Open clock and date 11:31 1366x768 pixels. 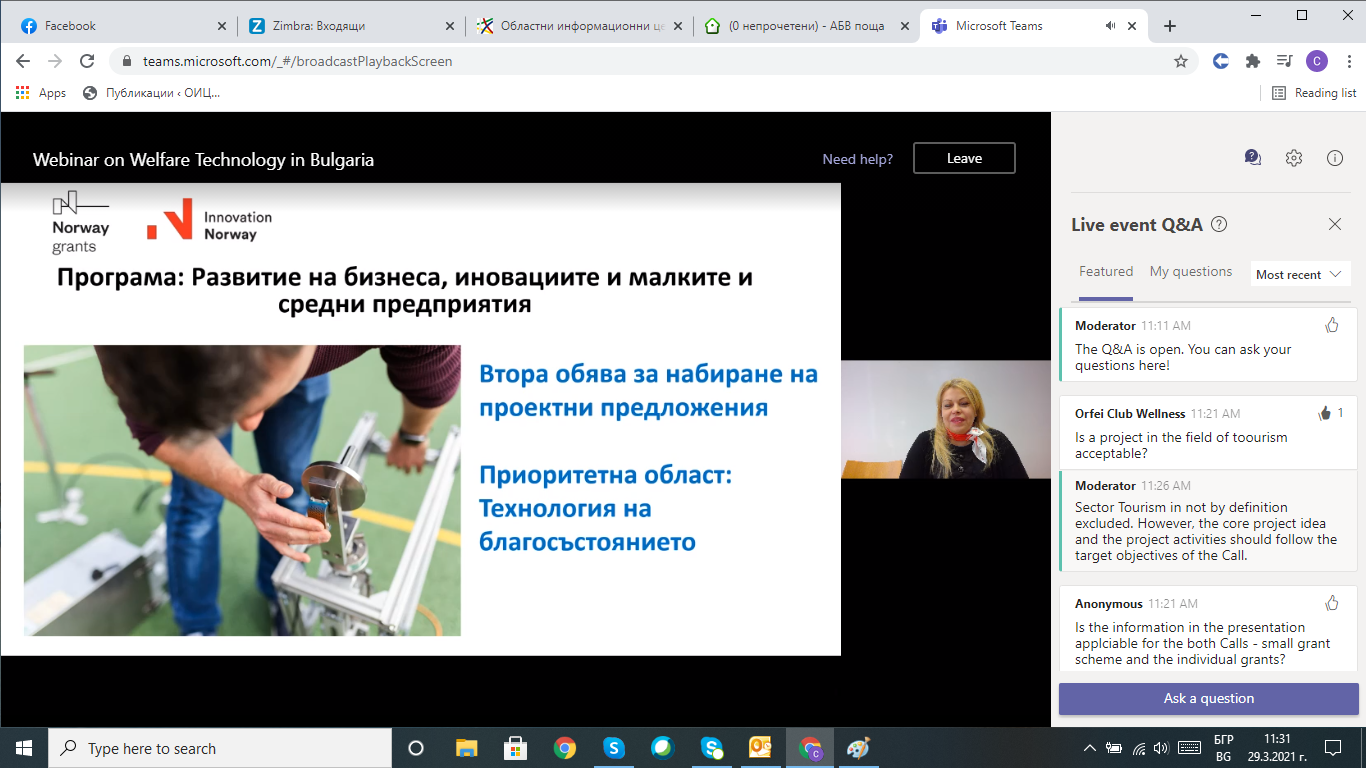pyautogui.click(x=1277, y=748)
